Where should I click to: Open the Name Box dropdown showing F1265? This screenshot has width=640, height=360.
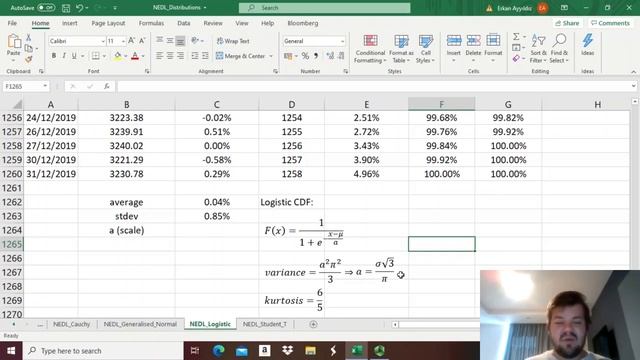pos(45,86)
